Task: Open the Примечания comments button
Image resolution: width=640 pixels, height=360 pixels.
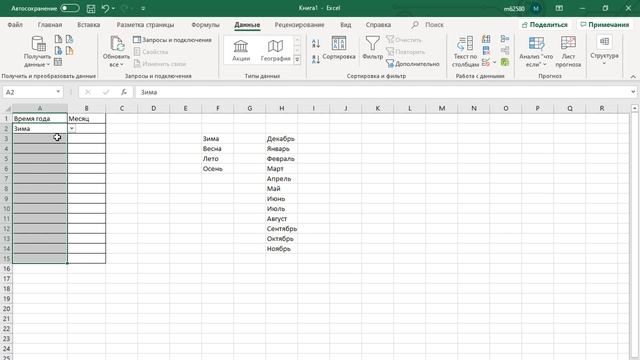Action: coord(604,24)
